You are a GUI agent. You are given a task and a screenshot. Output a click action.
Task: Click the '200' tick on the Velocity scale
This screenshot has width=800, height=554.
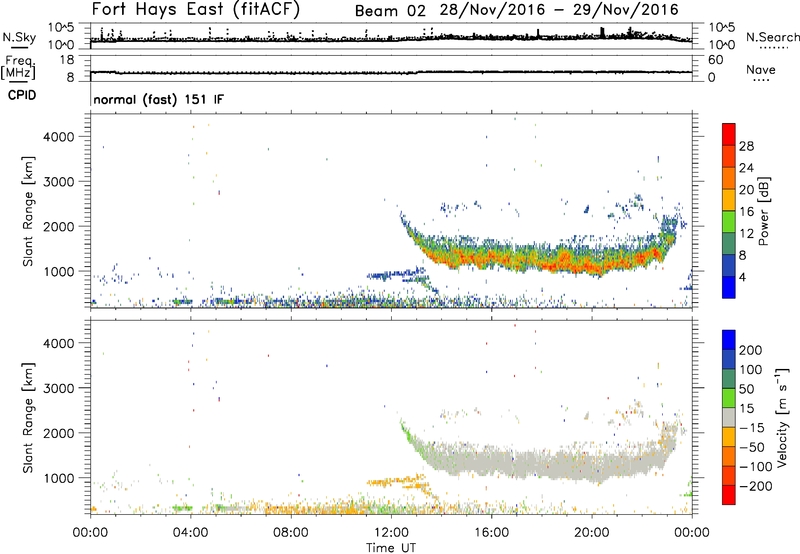pyautogui.click(x=751, y=350)
